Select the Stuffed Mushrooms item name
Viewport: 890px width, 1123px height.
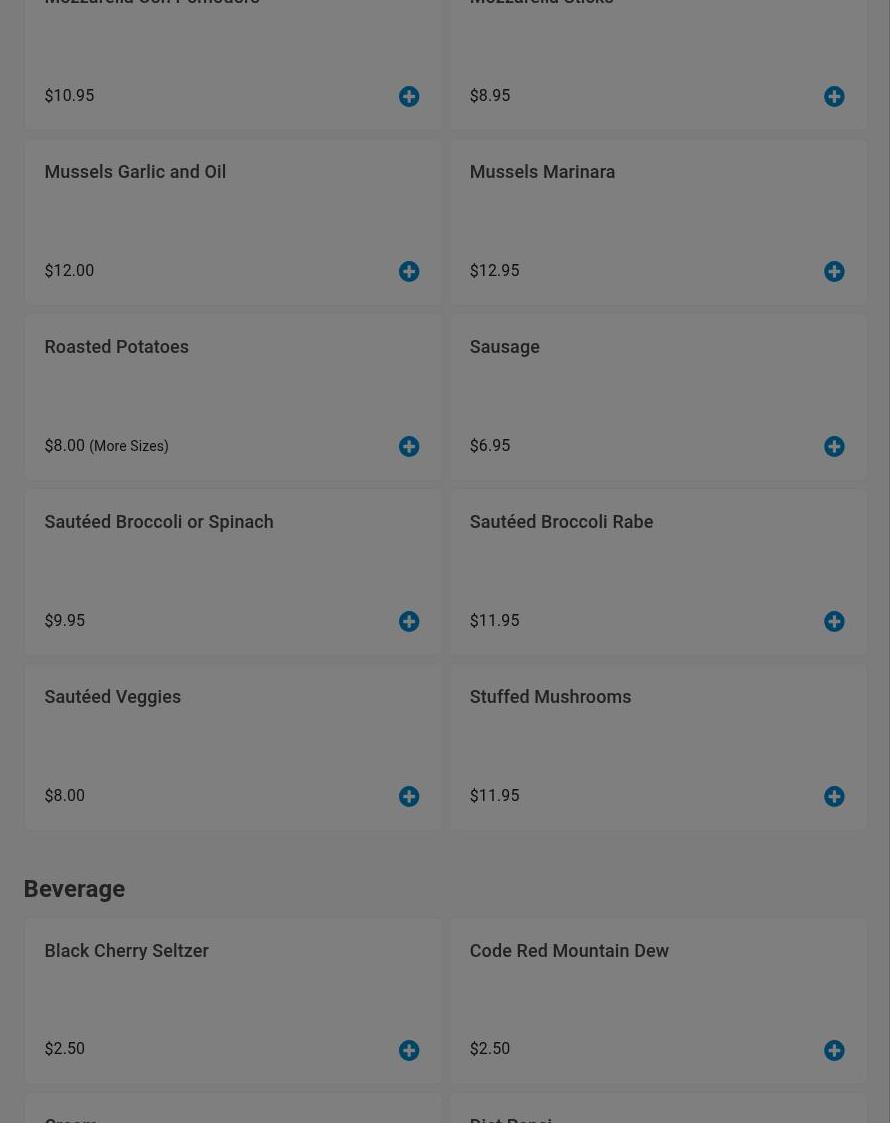tap(550, 697)
